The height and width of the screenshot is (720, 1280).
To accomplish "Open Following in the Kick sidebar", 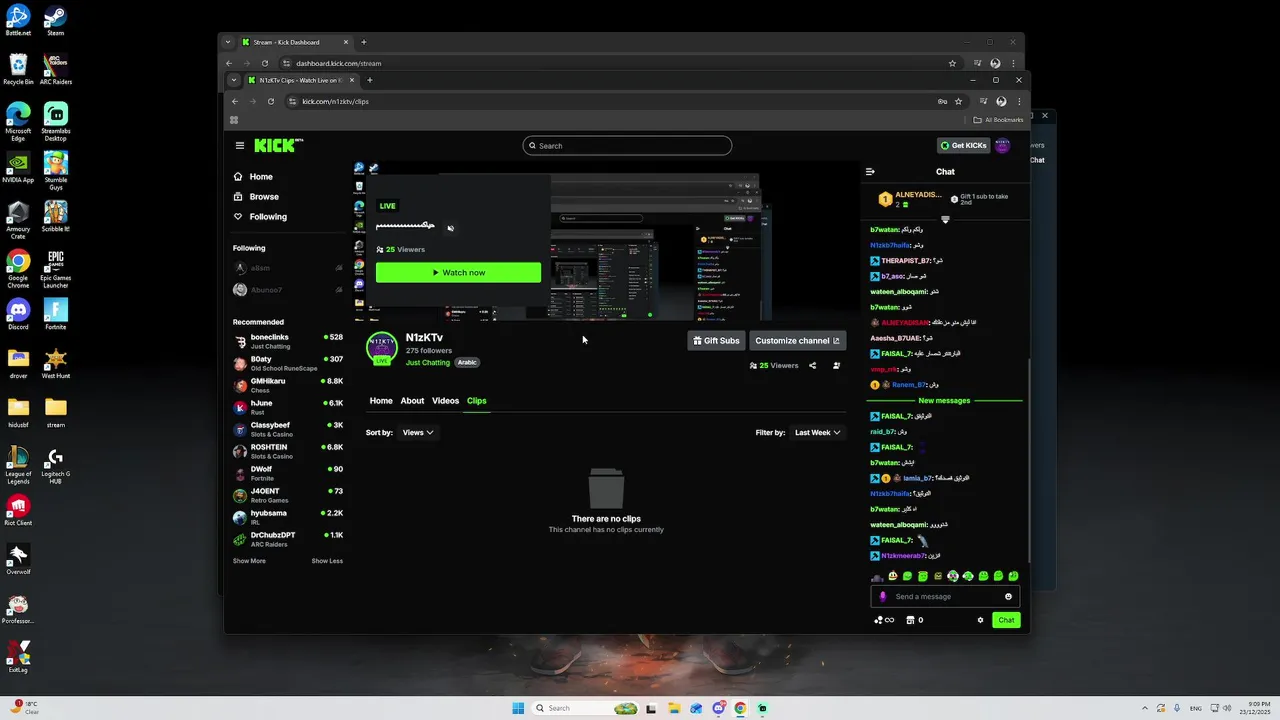I will point(260,217).
